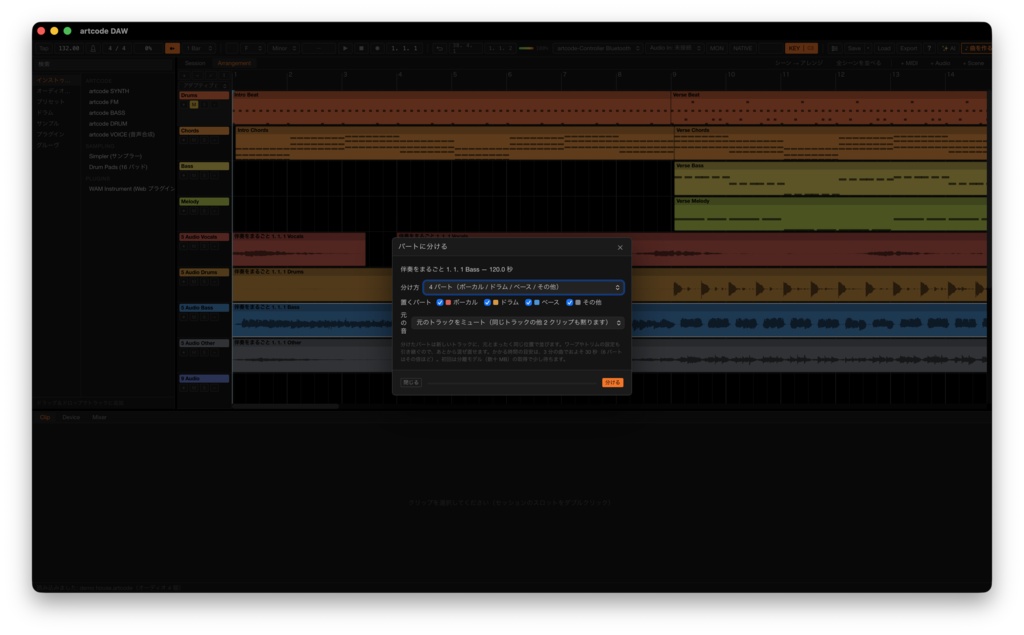Click the Tap tempo button

[x=44, y=48]
